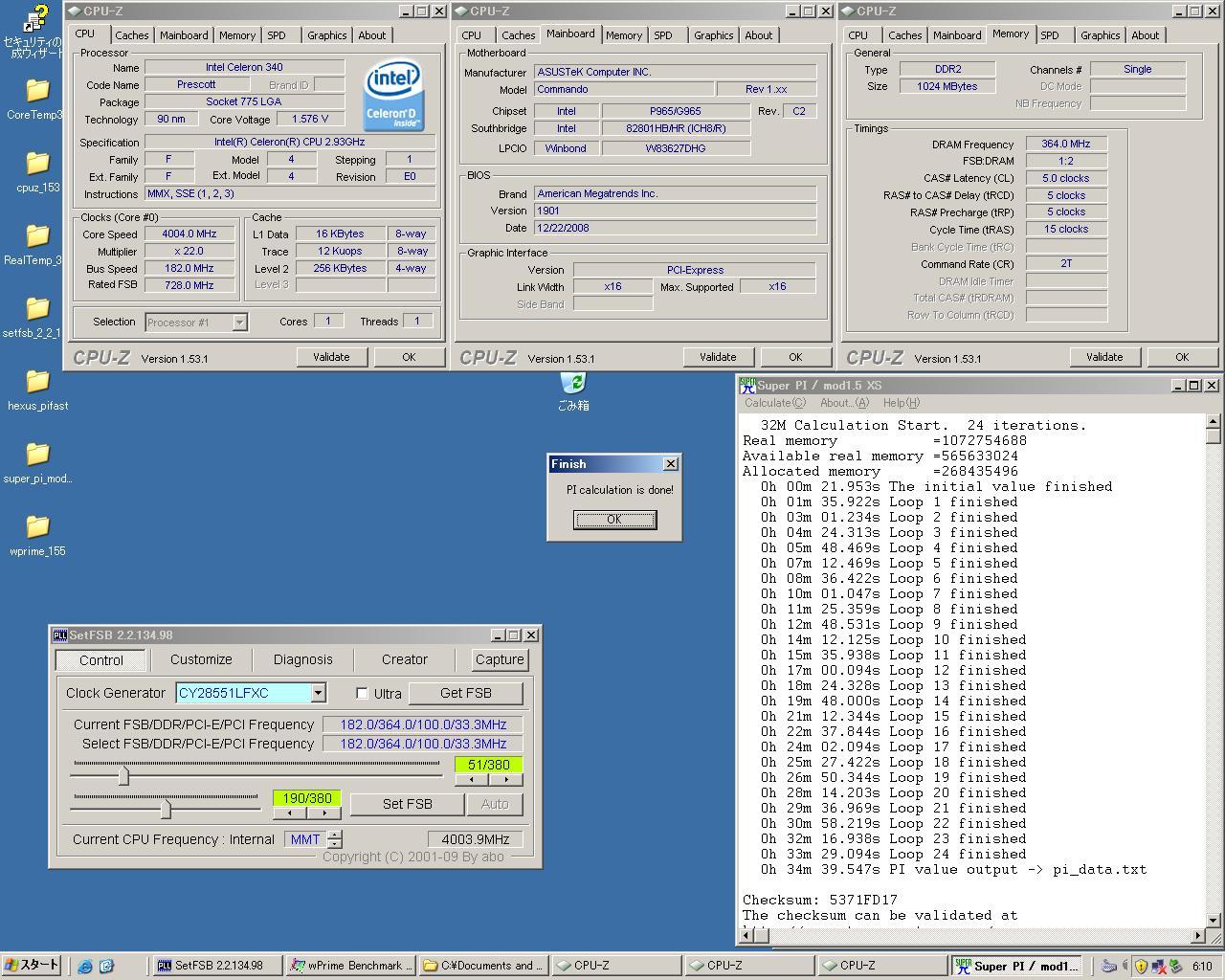This screenshot has width=1225, height=980.
Task: Click the lower FSB slider thumb
Action: click(x=166, y=809)
